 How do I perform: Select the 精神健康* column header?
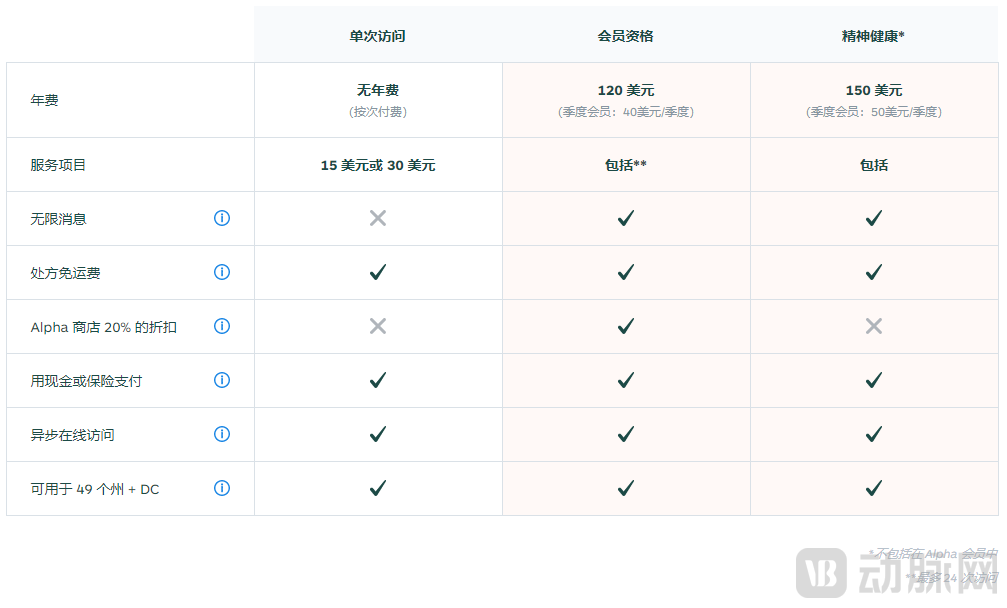(x=874, y=36)
